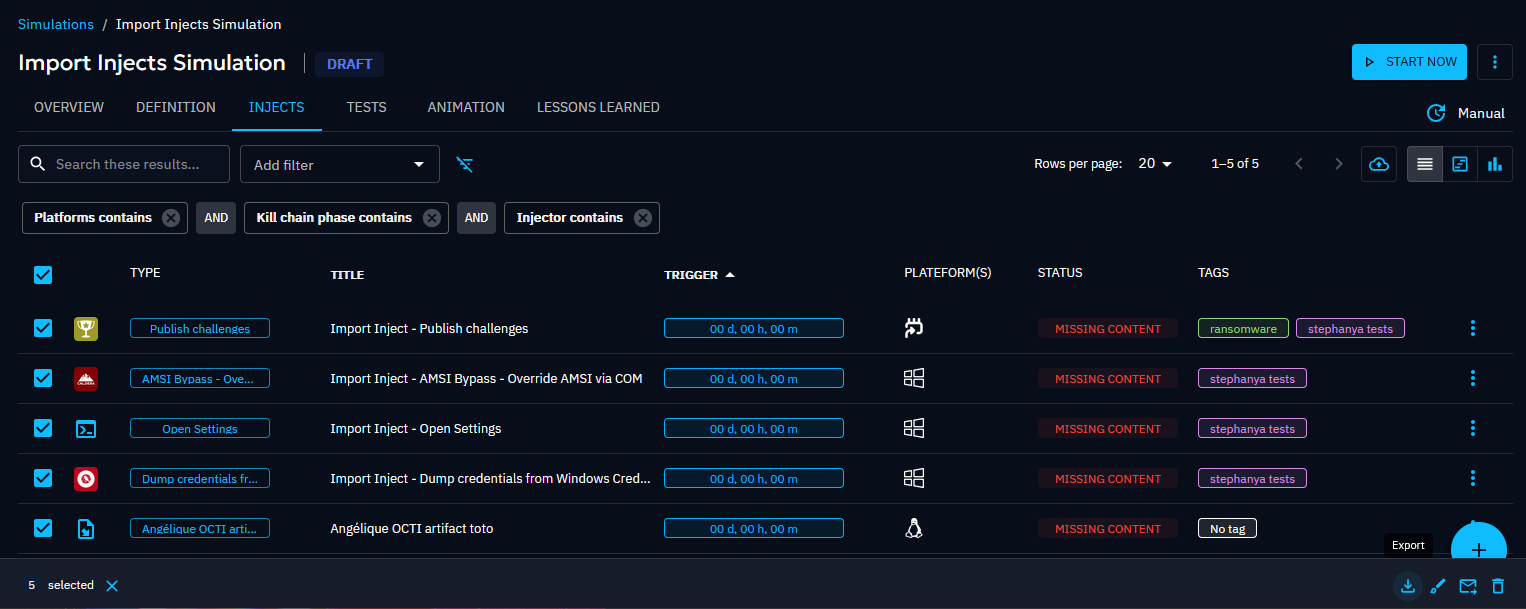Switch to the Tests tab

click(x=366, y=107)
